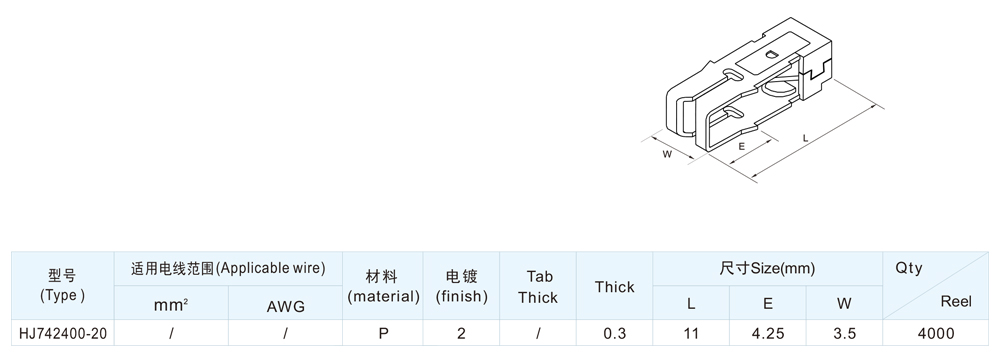The height and width of the screenshot is (360, 1000).
Task: Click the mm² sub-header
Action: 171,303
